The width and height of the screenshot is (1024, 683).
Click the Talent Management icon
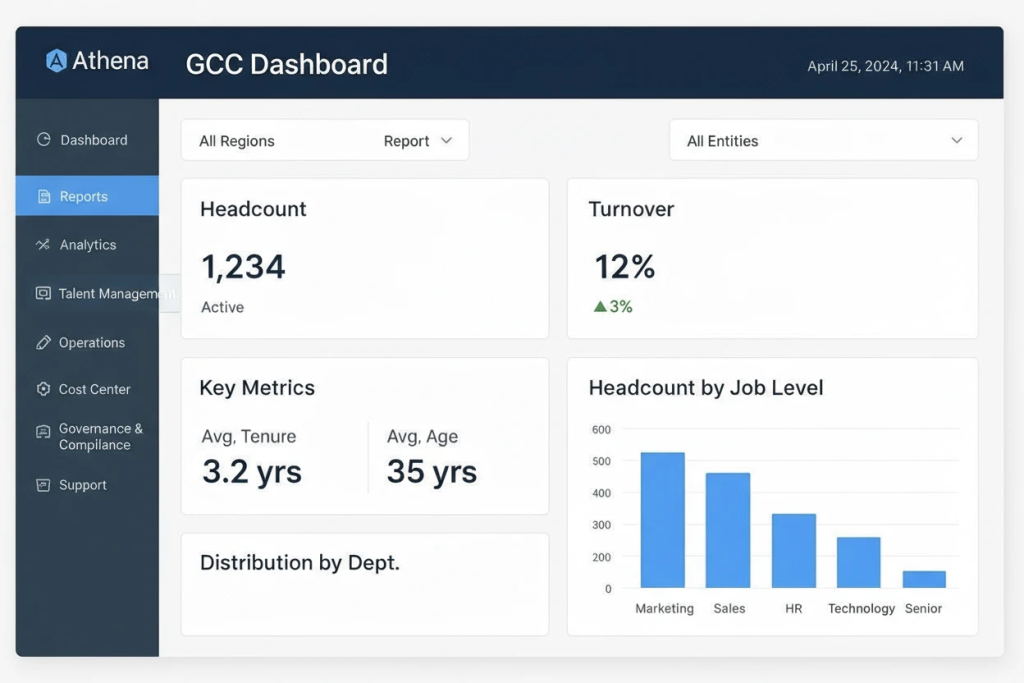click(x=43, y=294)
